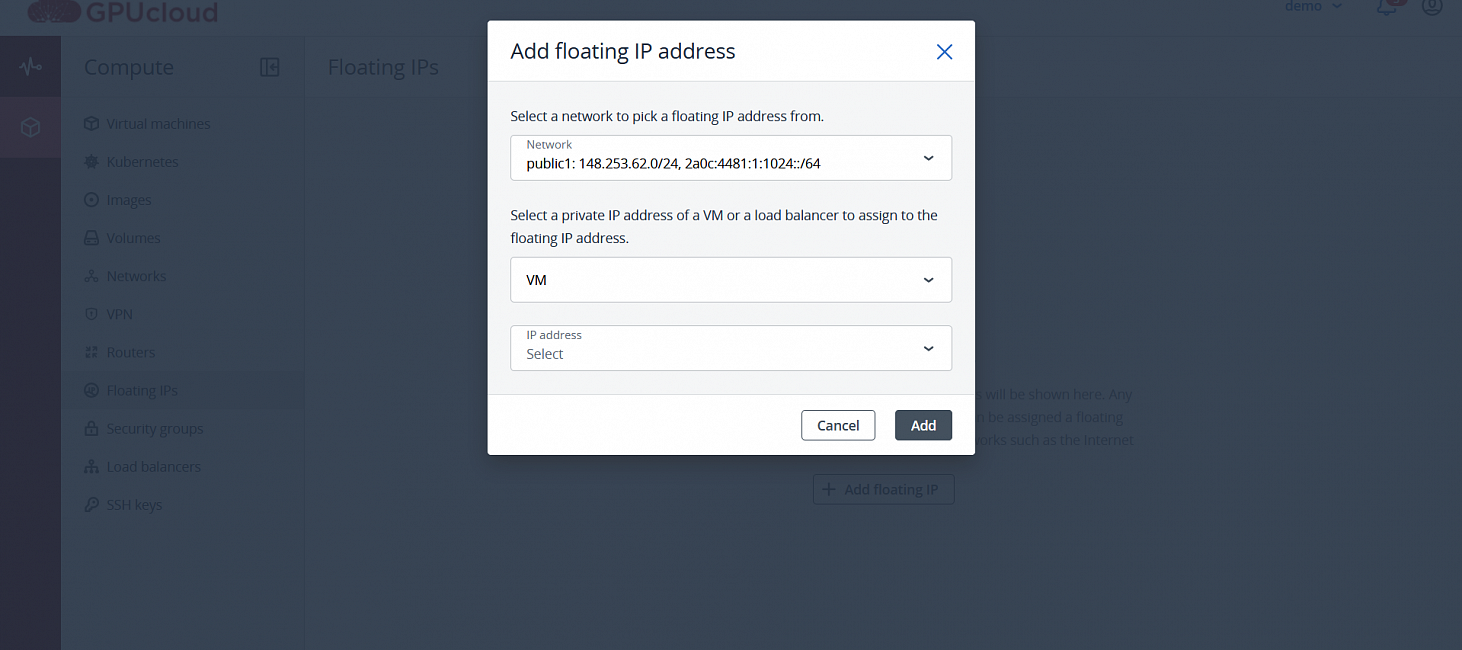The image size is (1462, 650).
Task: Open the Images icon entry
Action: 90,200
